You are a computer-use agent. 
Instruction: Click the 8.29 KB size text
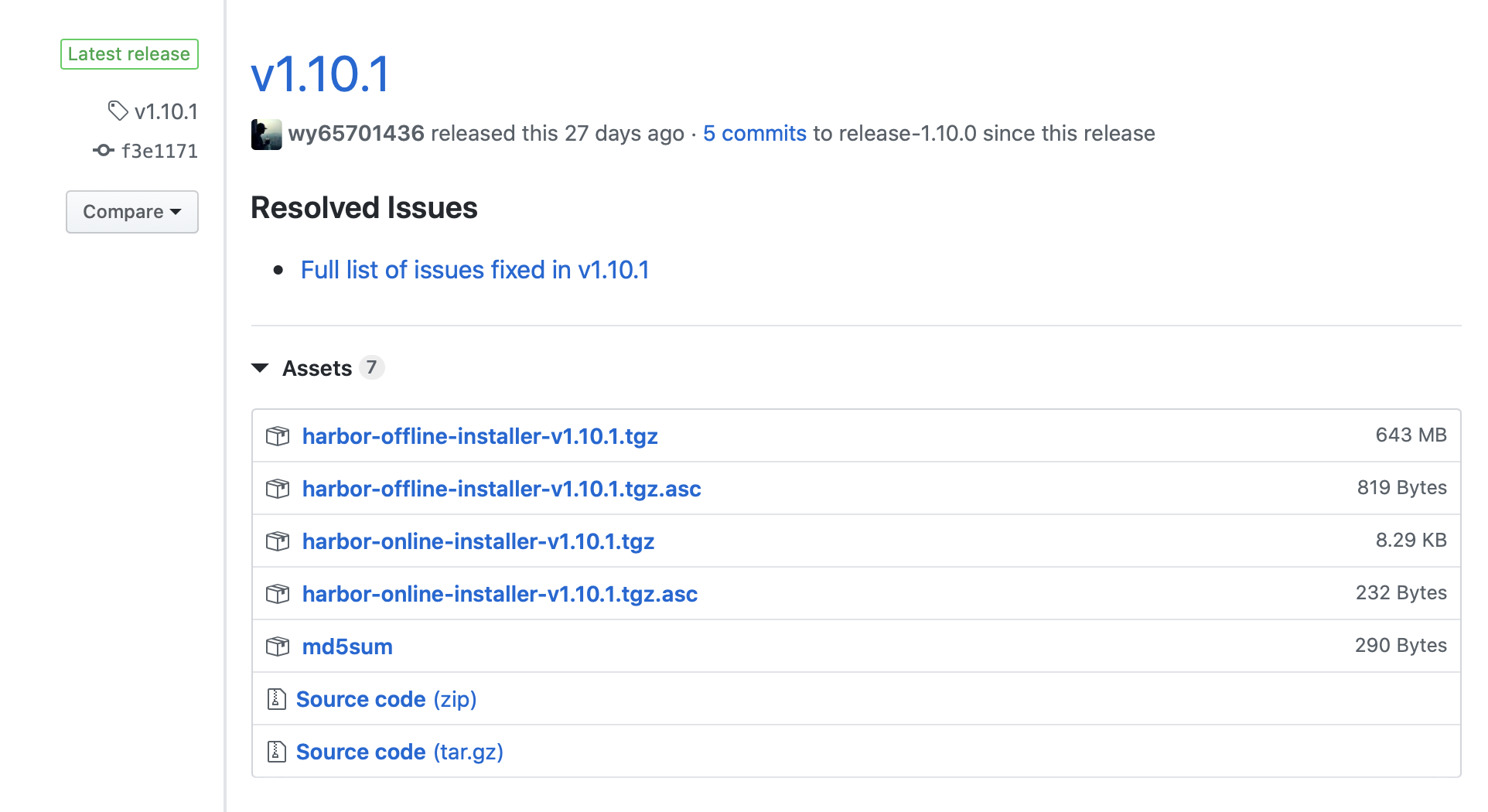coord(1411,540)
